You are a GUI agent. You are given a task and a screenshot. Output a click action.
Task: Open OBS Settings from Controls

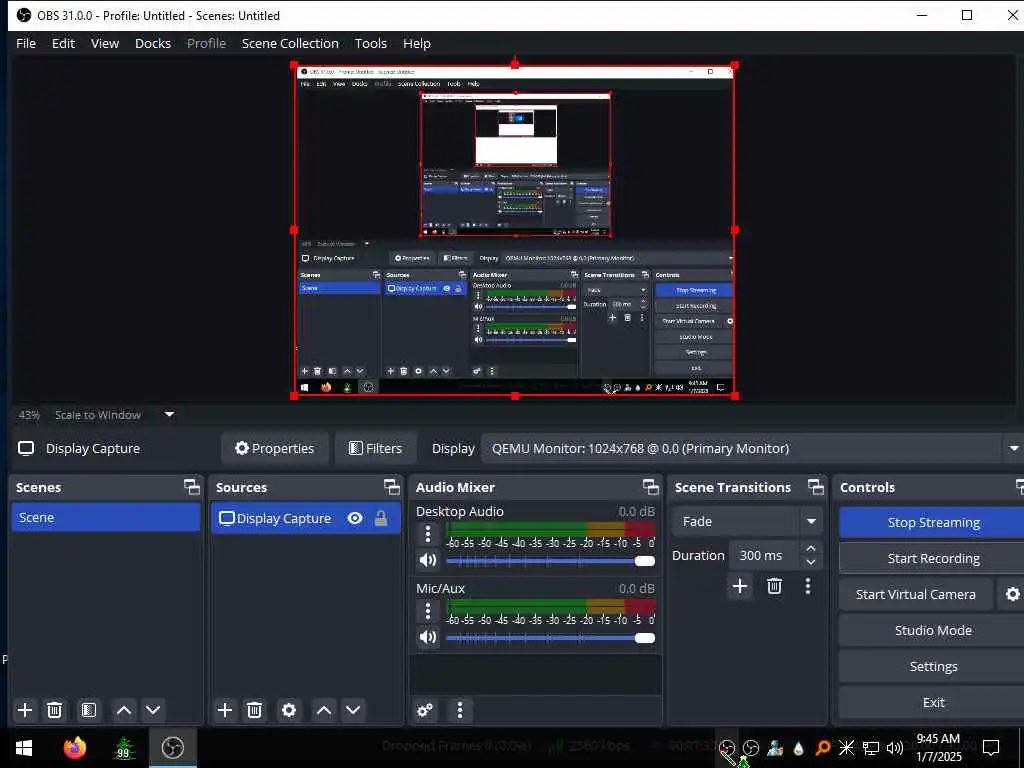coord(933,666)
